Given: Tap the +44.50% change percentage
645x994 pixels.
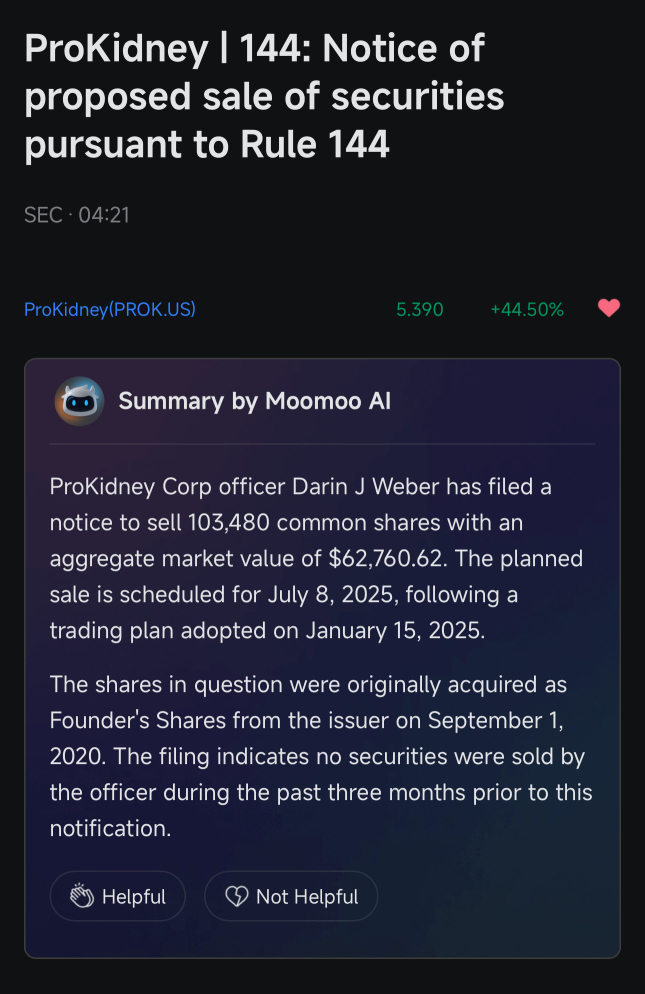Looking at the screenshot, I should pyautogui.click(x=527, y=309).
